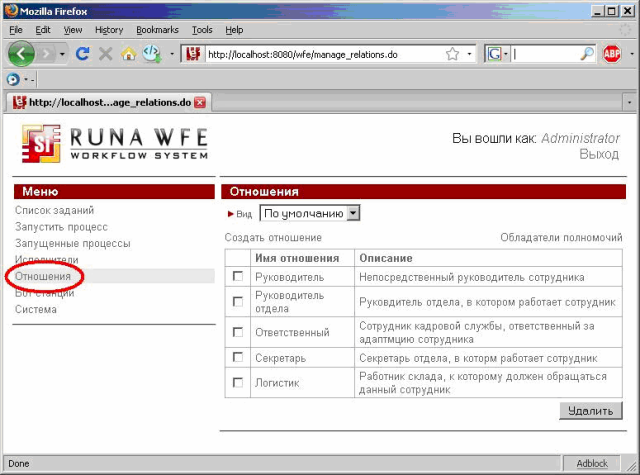The width and height of the screenshot is (640, 475).
Task: Click the grayed Forward navigation button
Action: [x=46, y=53]
